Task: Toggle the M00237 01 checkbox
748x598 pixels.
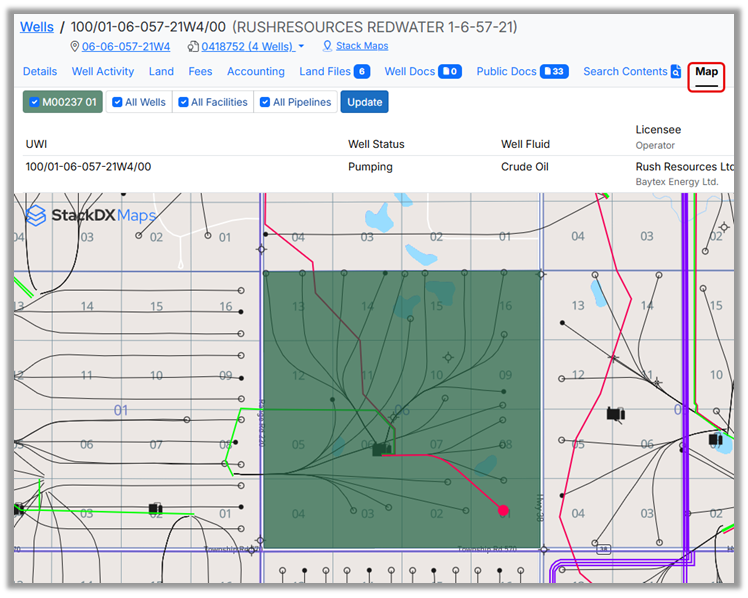Action: click(x=35, y=102)
